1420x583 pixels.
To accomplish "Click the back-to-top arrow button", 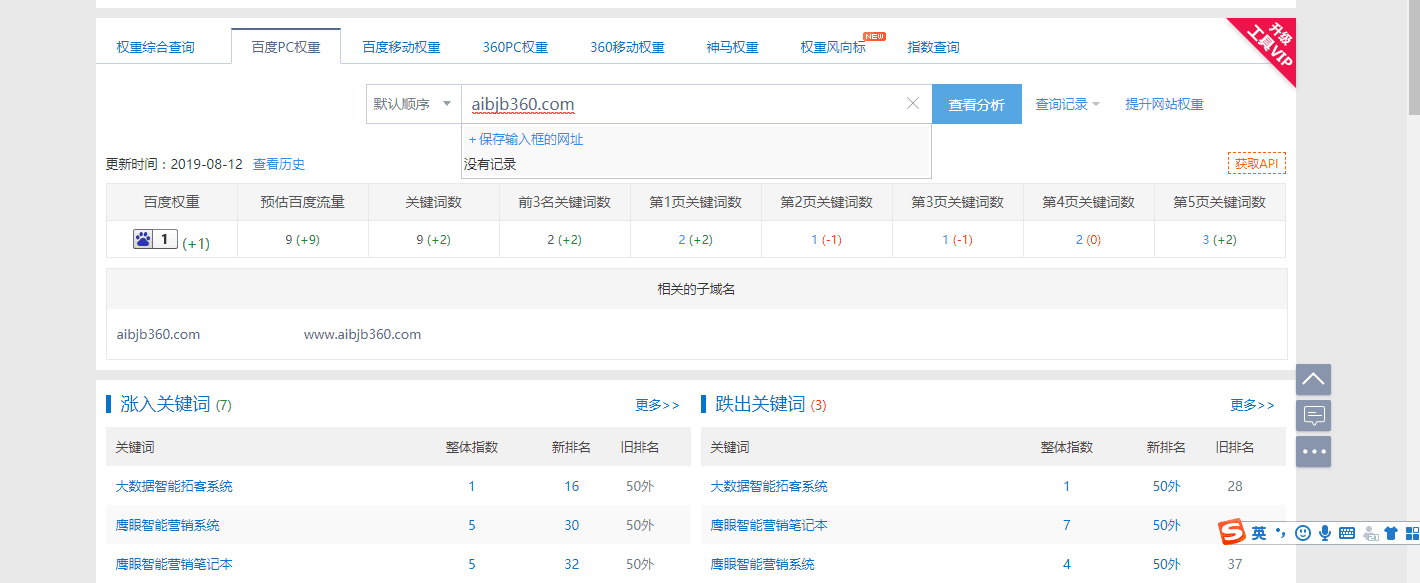I will (x=1313, y=379).
